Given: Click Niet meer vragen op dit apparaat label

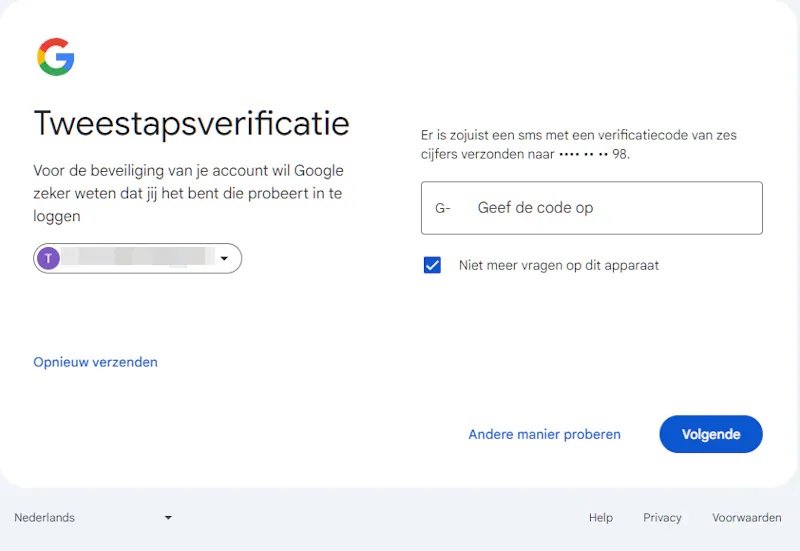Looking at the screenshot, I should (559, 265).
